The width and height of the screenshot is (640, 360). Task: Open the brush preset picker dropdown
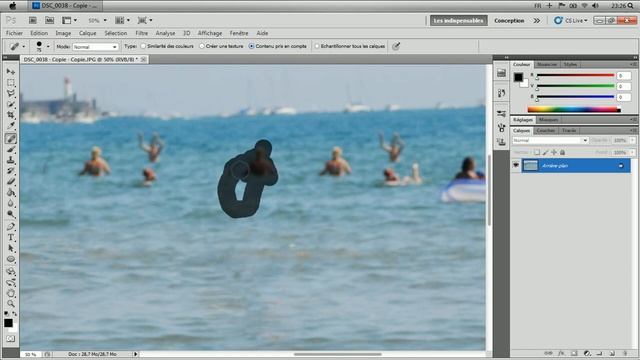tap(48, 47)
